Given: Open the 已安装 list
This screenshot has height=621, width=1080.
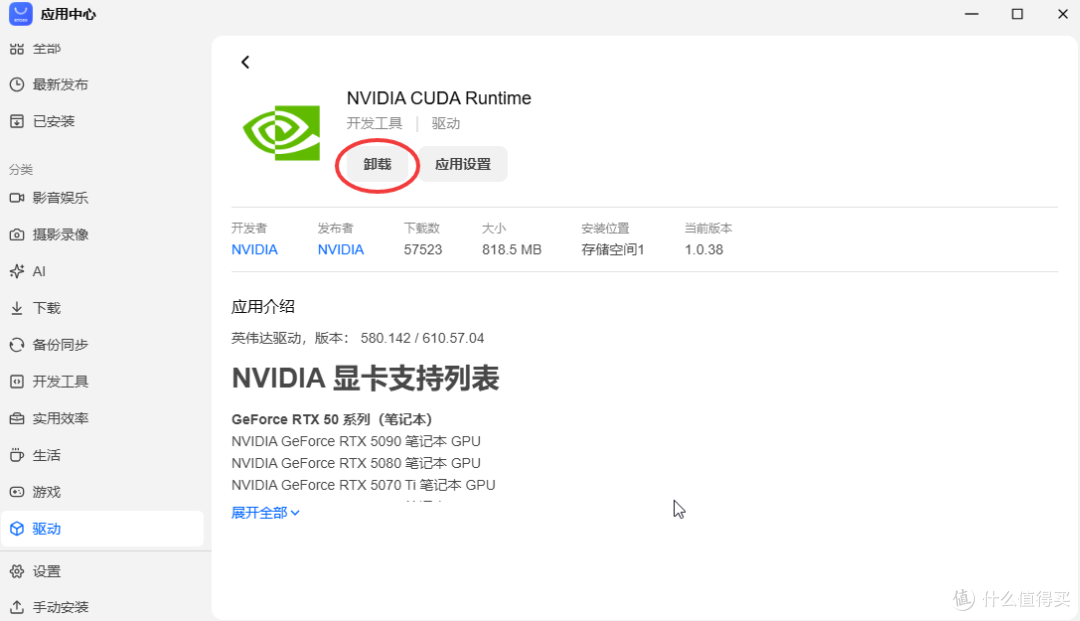Looking at the screenshot, I should click(x=54, y=121).
